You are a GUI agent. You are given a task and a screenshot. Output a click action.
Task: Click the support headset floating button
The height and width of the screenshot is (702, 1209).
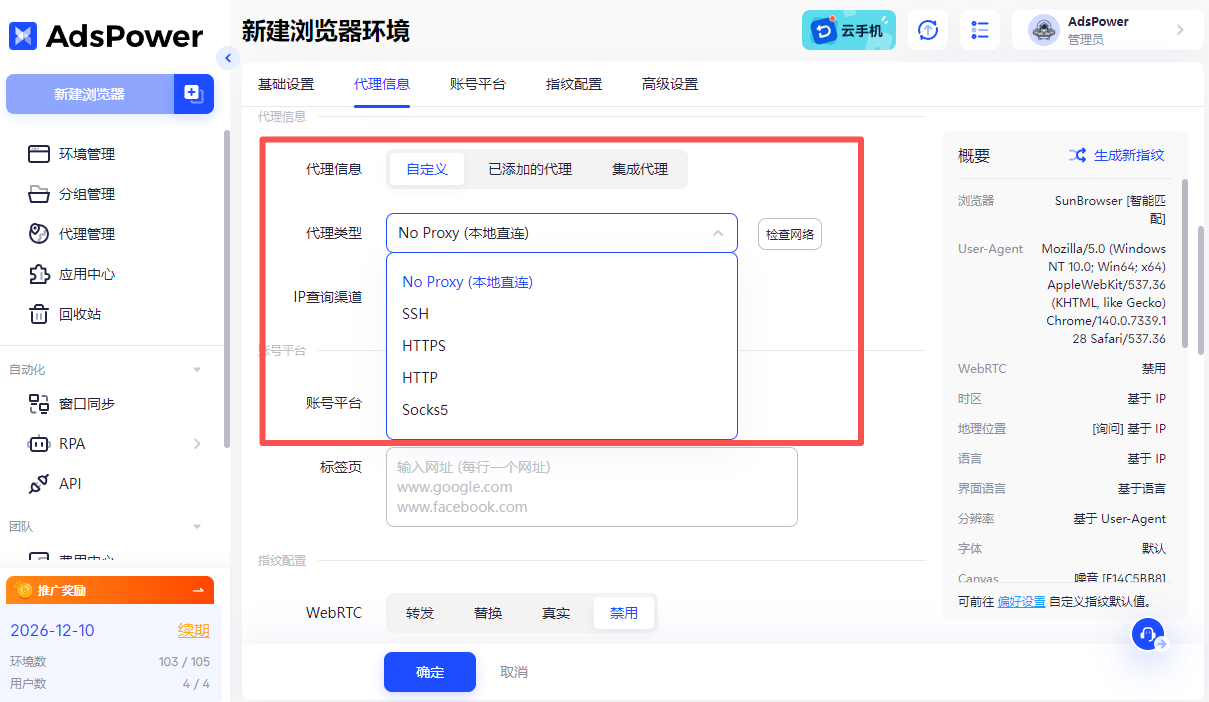coord(1148,634)
